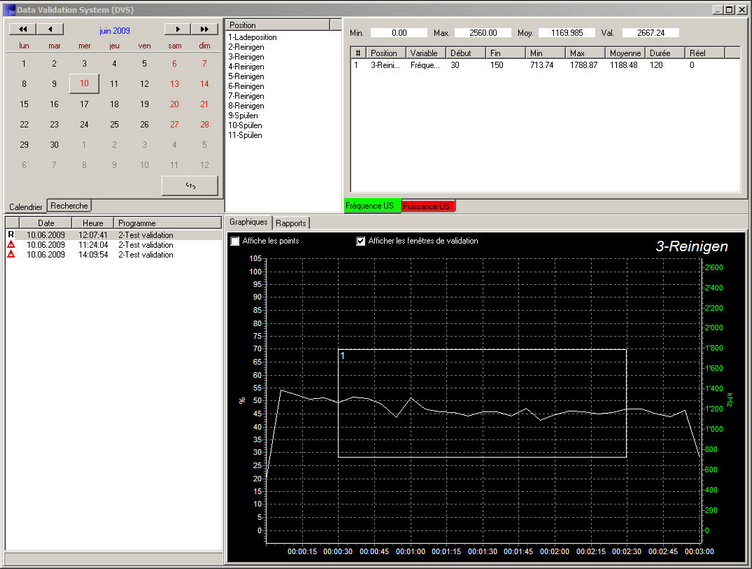The height and width of the screenshot is (569, 752).
Task: Close the Data Validation System window
Action: [741, 10]
